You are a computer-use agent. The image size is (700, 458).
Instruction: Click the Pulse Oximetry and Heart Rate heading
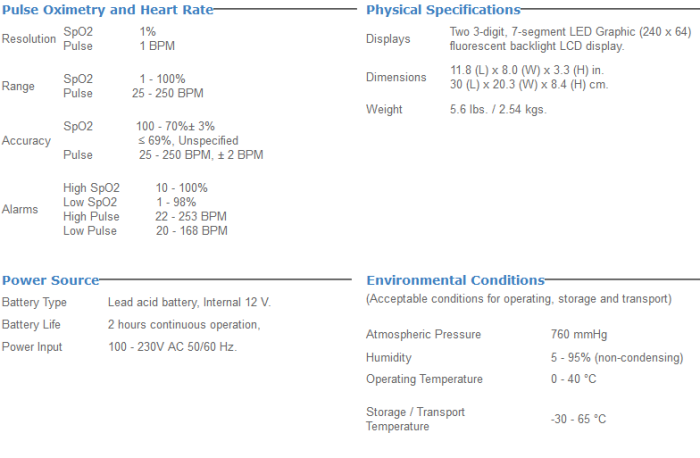(x=107, y=10)
